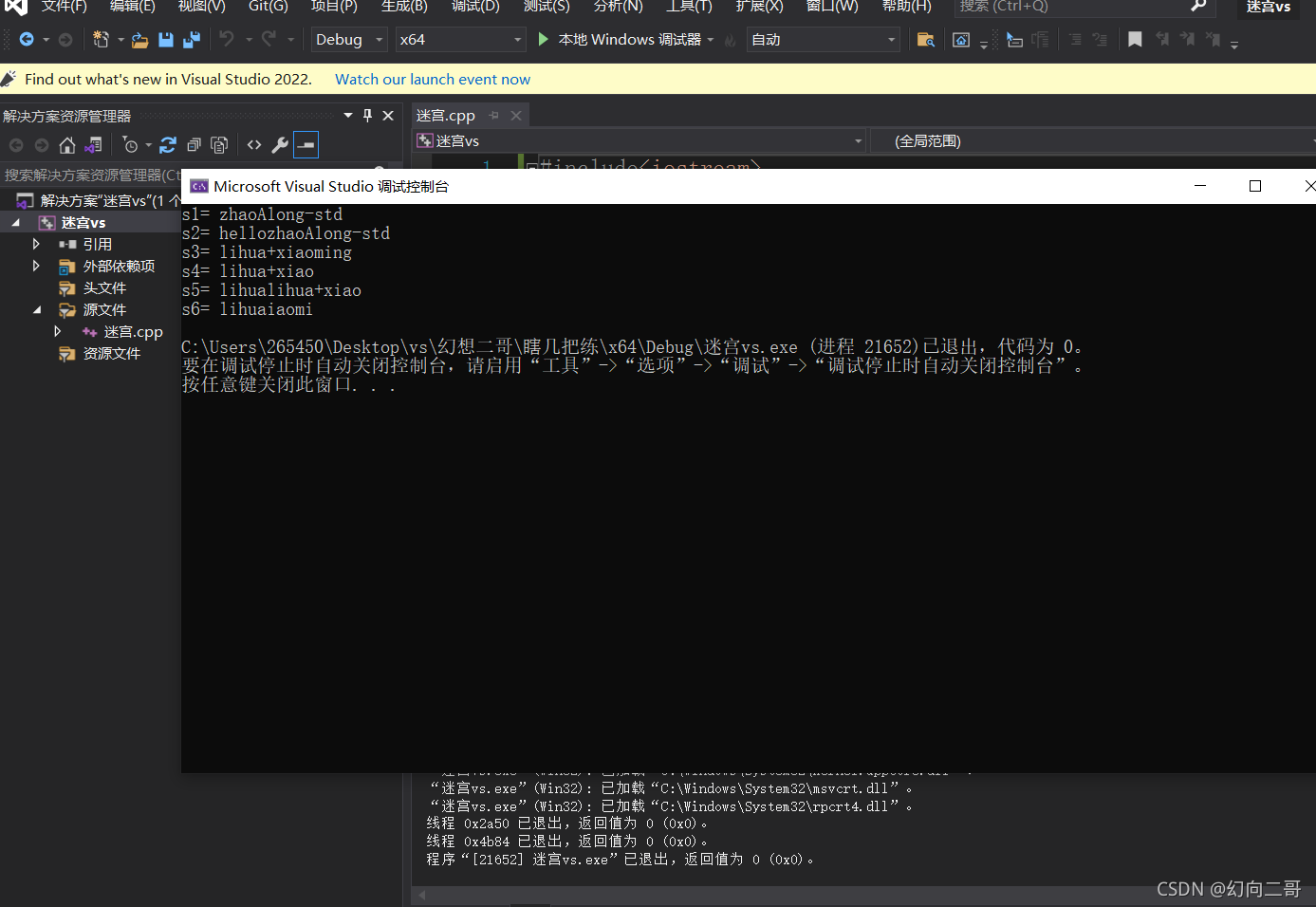Open Find in Files folder-search icon
The width and height of the screenshot is (1316, 907).
[x=926, y=40]
